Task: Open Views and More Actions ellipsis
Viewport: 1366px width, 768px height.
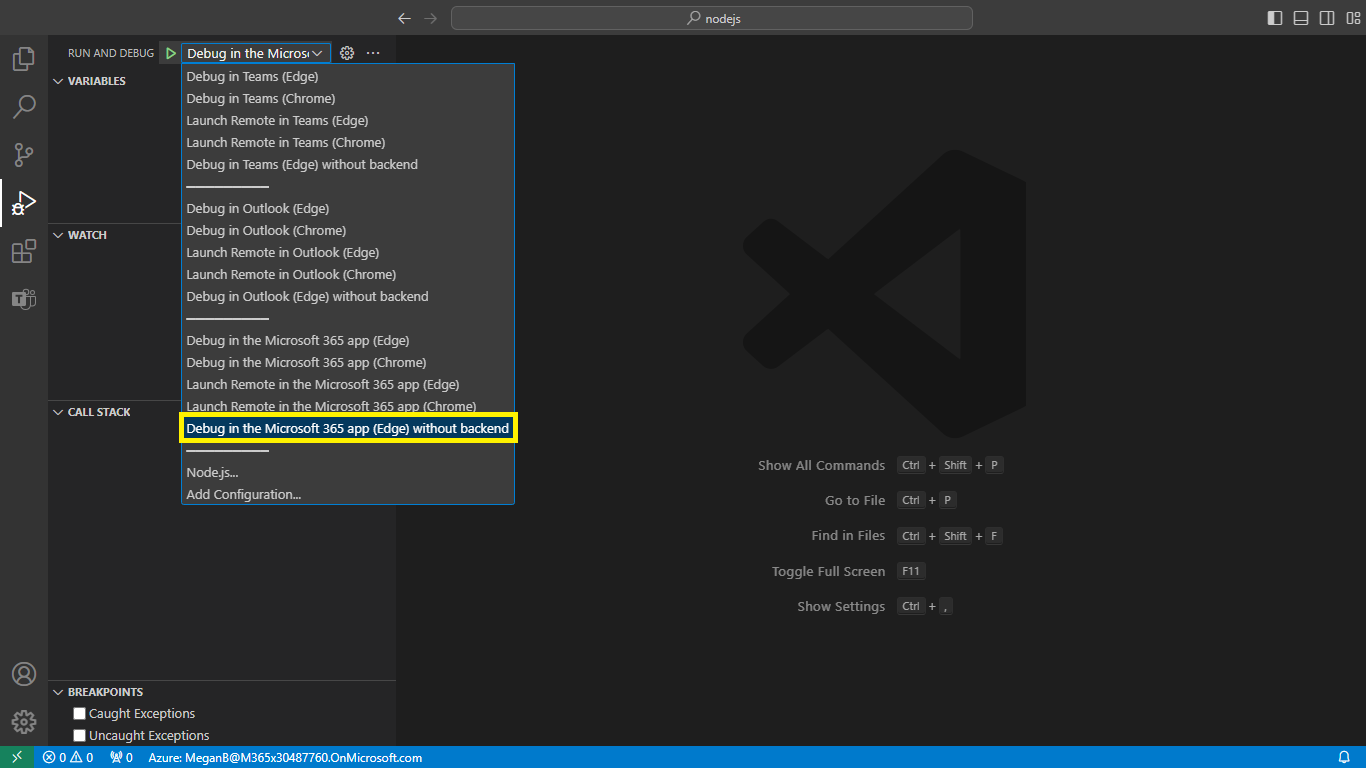Action: (373, 53)
